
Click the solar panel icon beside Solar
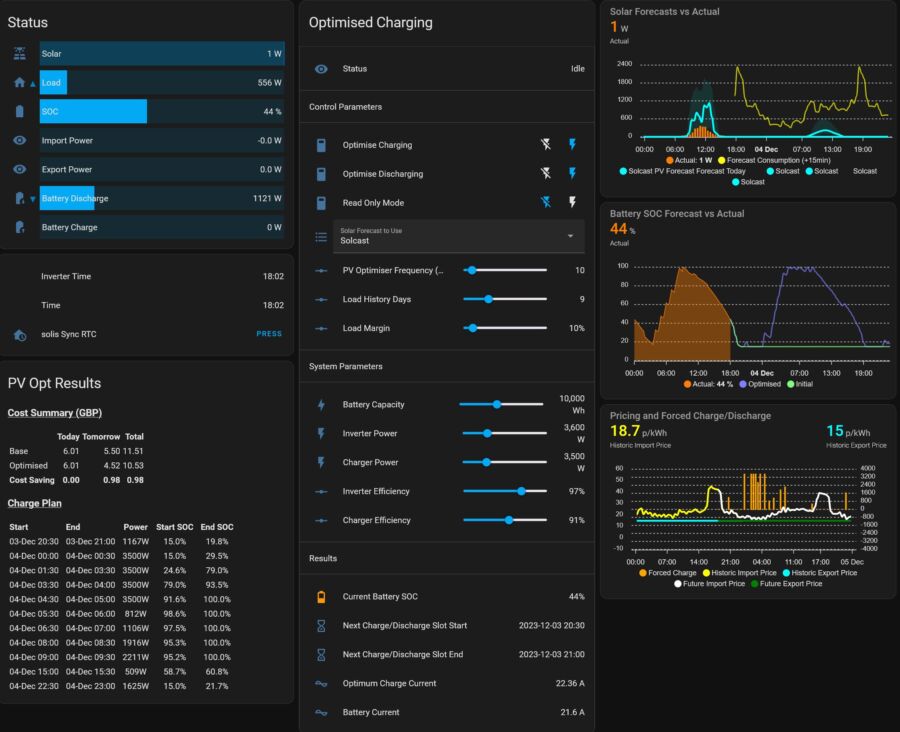click(x=20, y=53)
